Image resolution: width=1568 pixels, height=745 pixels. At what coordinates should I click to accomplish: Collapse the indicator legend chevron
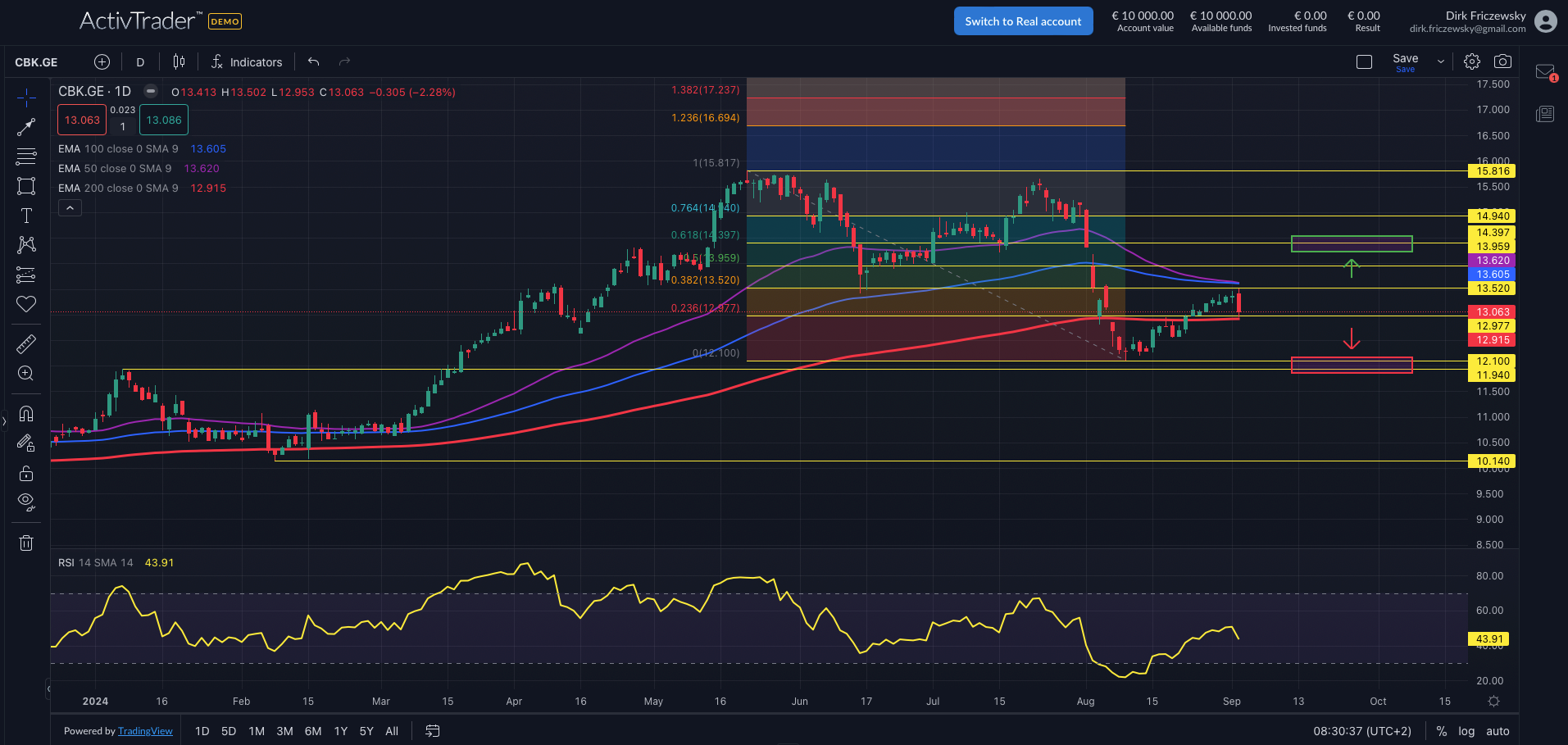pyautogui.click(x=70, y=208)
